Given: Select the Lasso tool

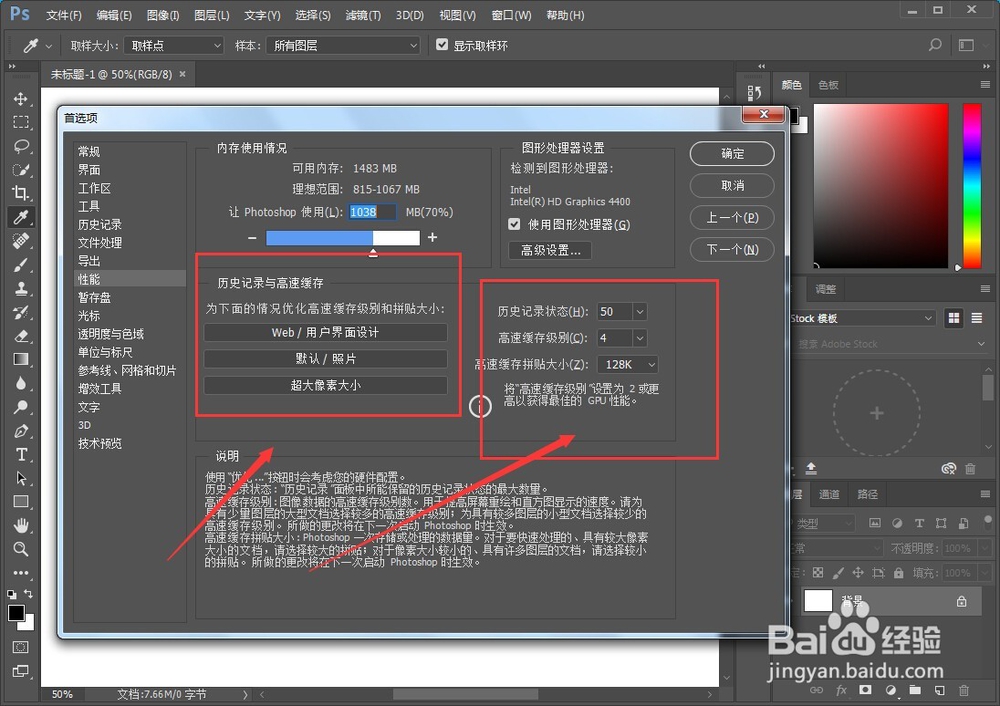Looking at the screenshot, I should pyautogui.click(x=20, y=146).
